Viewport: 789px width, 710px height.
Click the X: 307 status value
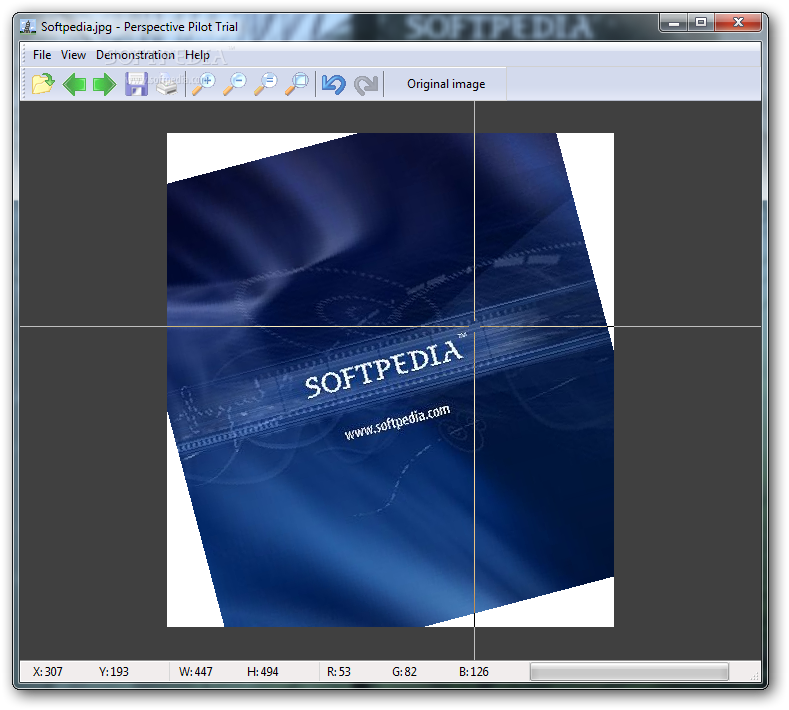tap(48, 672)
